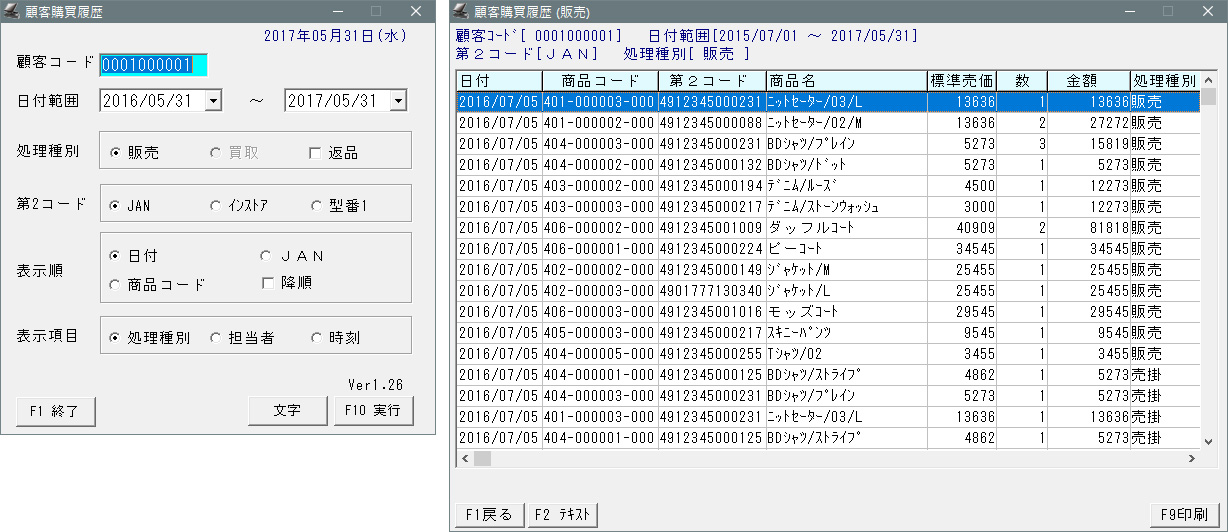This screenshot has height=532, width=1228.
Task: Click the F2 テキスト button
Action: click(562, 515)
